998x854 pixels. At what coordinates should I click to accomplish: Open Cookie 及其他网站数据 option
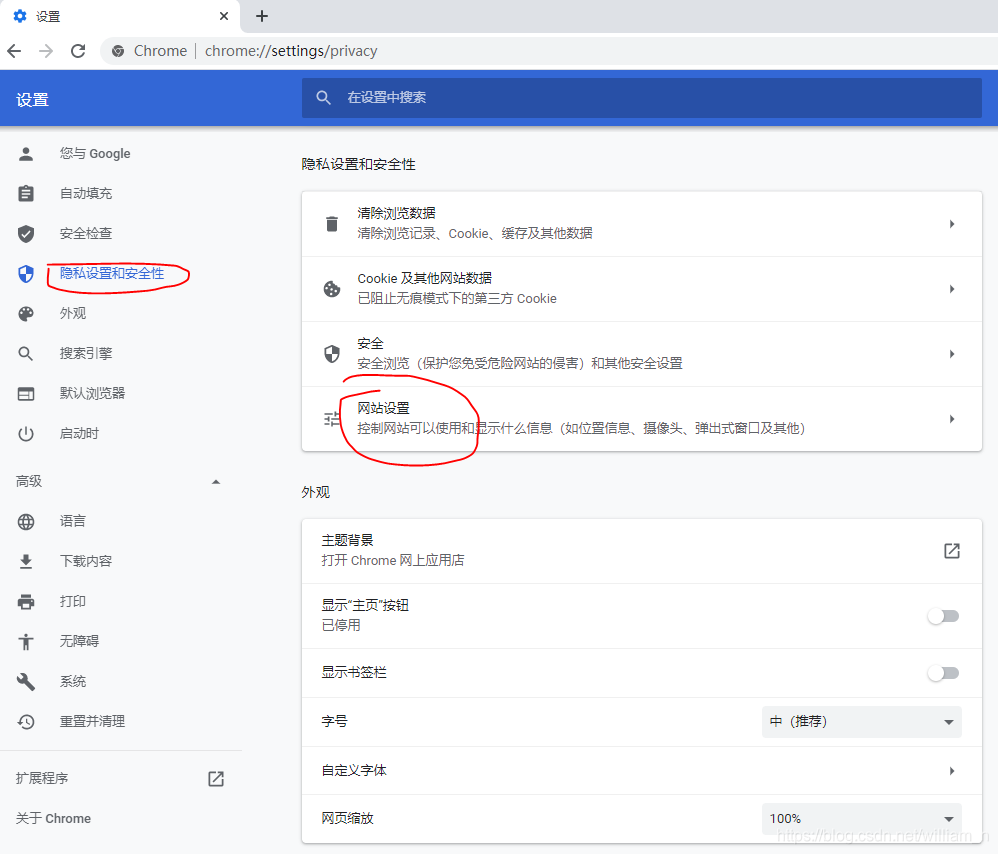point(642,289)
